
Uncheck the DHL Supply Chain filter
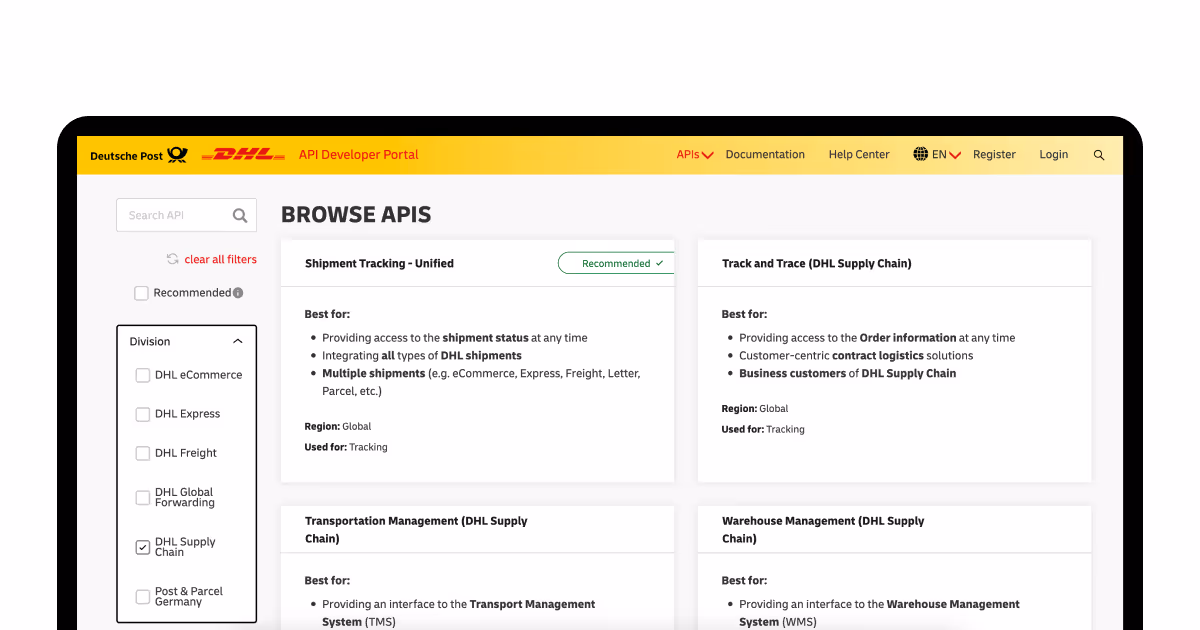(x=142, y=547)
